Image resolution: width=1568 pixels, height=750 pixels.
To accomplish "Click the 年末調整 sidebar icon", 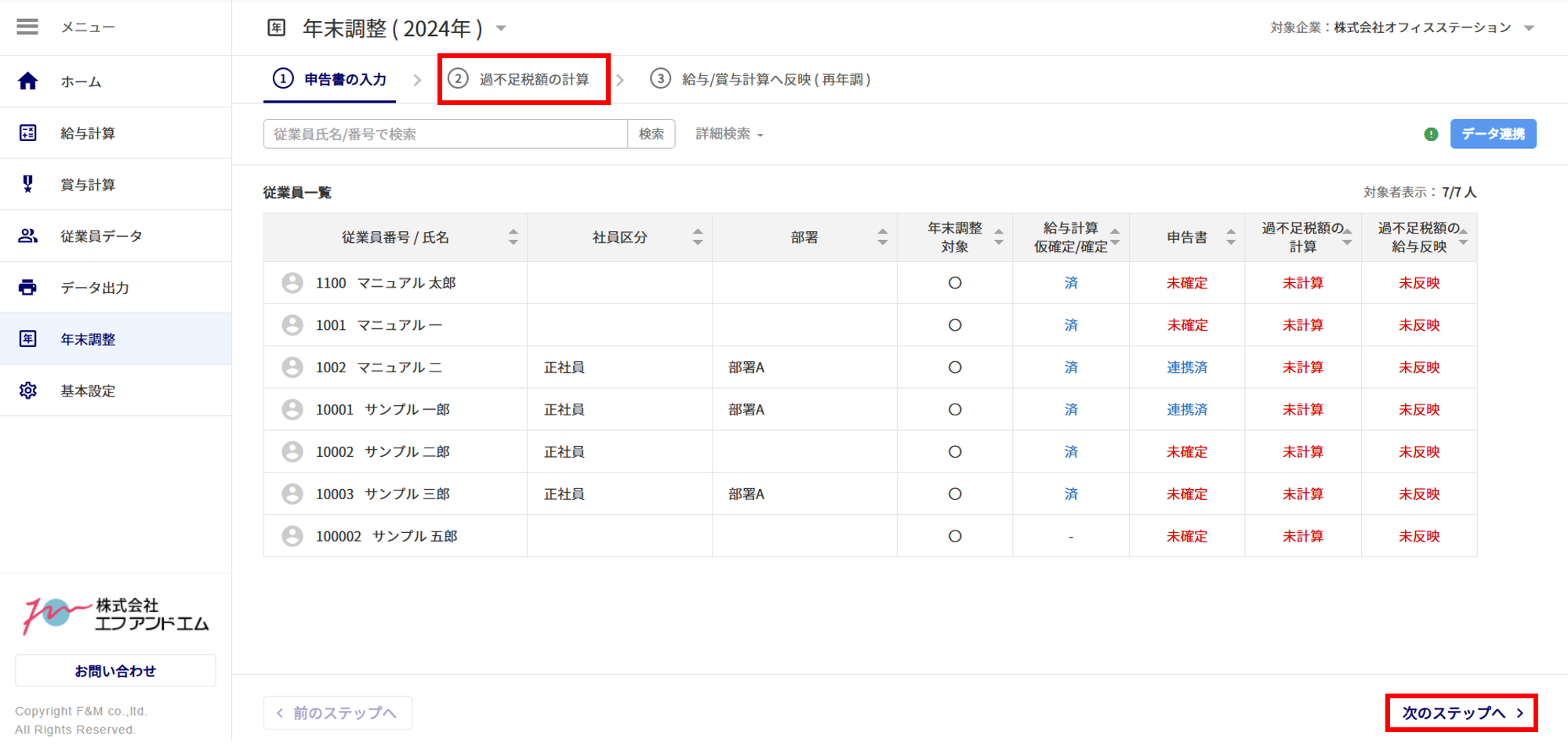I will pyautogui.click(x=27, y=339).
